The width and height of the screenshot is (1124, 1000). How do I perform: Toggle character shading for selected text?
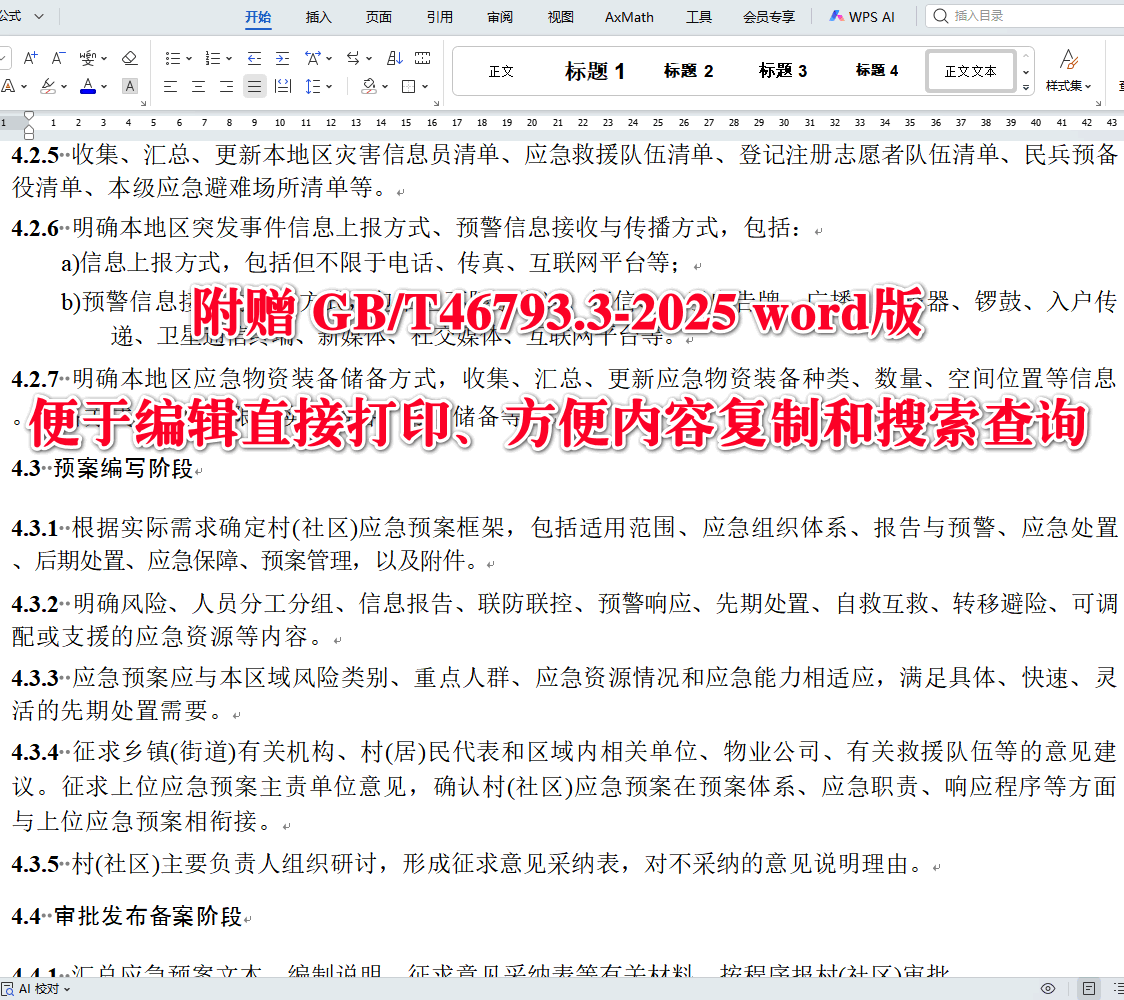click(130, 85)
